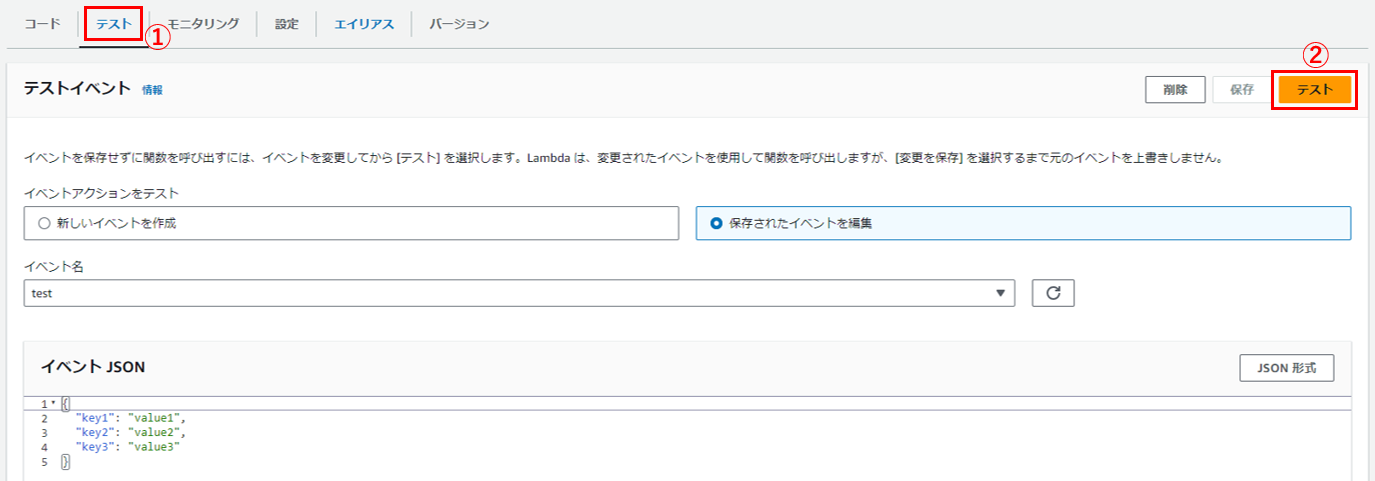The image size is (1375, 481).
Task: Click the 削除 button
Action: tap(1175, 90)
